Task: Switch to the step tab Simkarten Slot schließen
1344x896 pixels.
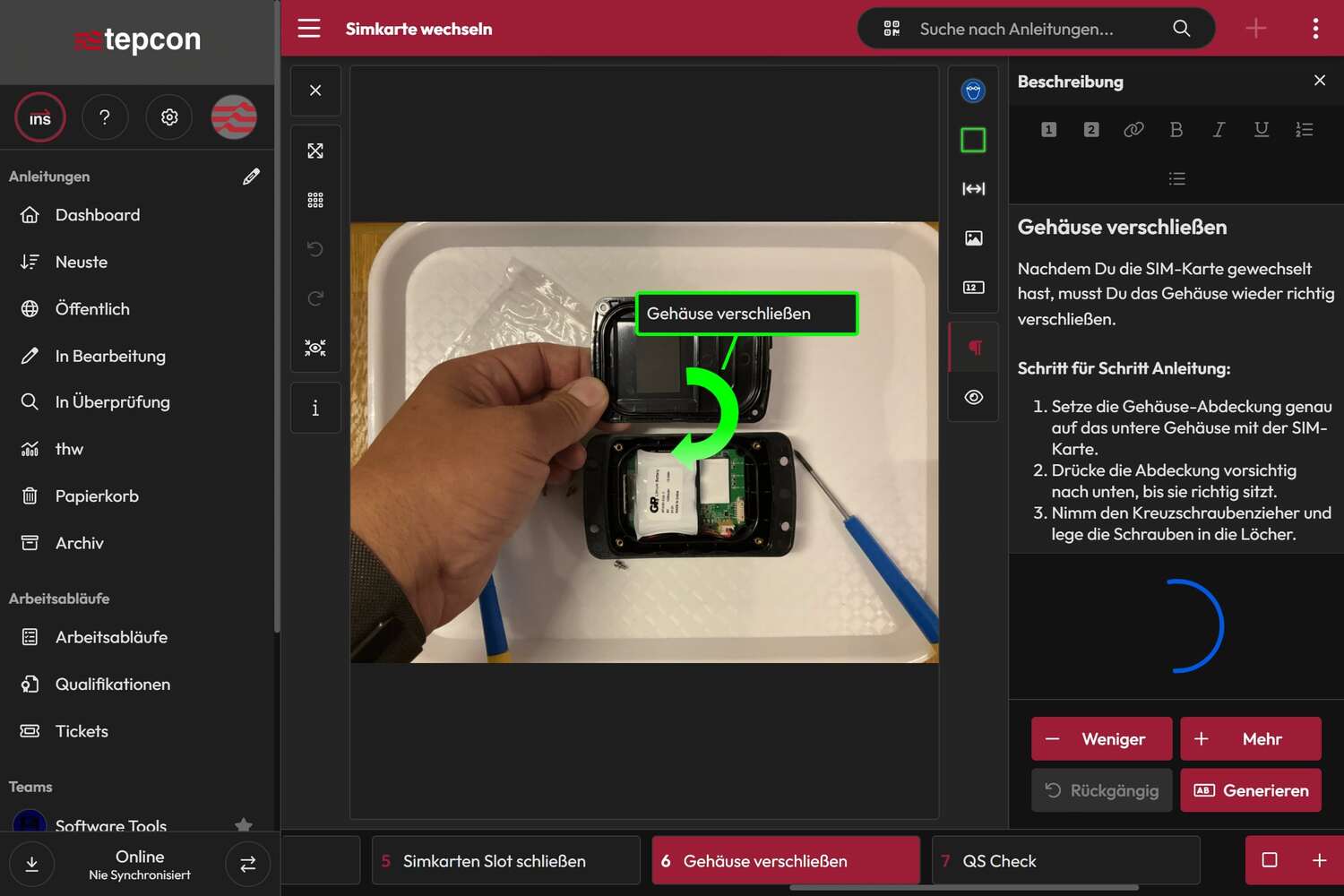Action: (x=504, y=860)
